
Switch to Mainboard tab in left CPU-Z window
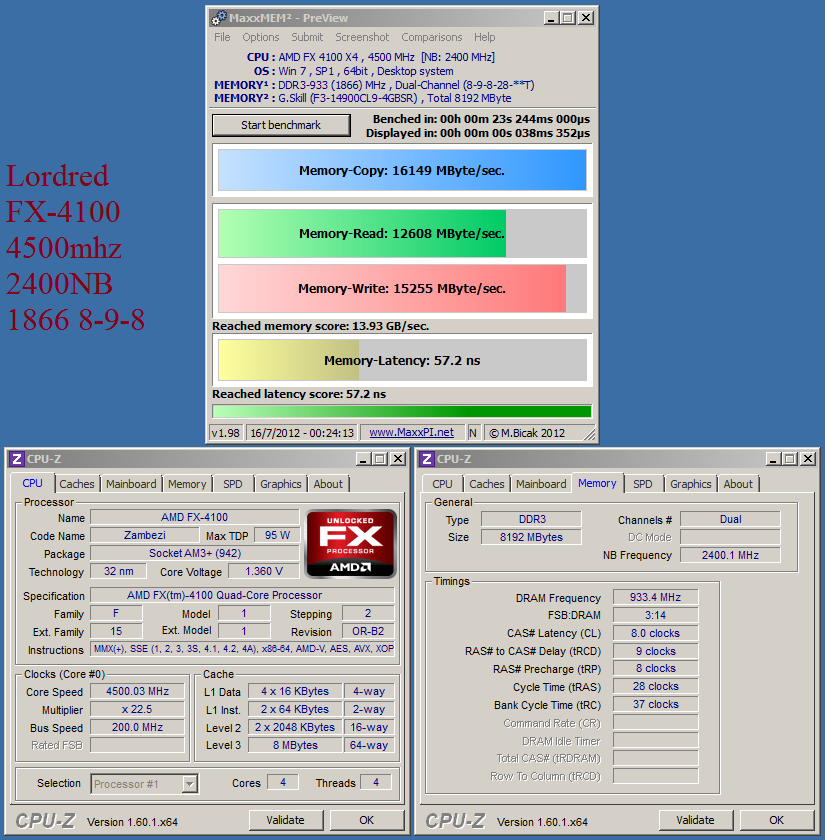point(131,484)
